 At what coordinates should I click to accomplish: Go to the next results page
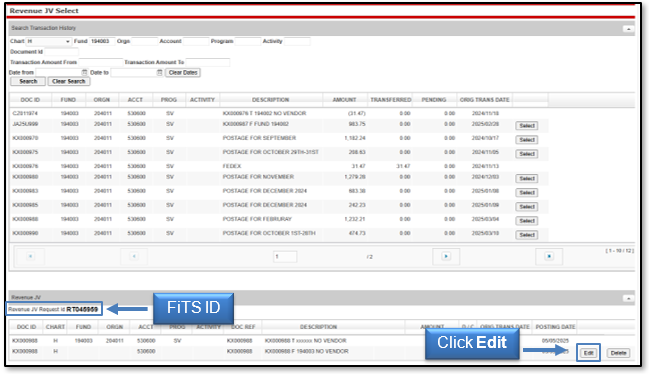point(446,257)
